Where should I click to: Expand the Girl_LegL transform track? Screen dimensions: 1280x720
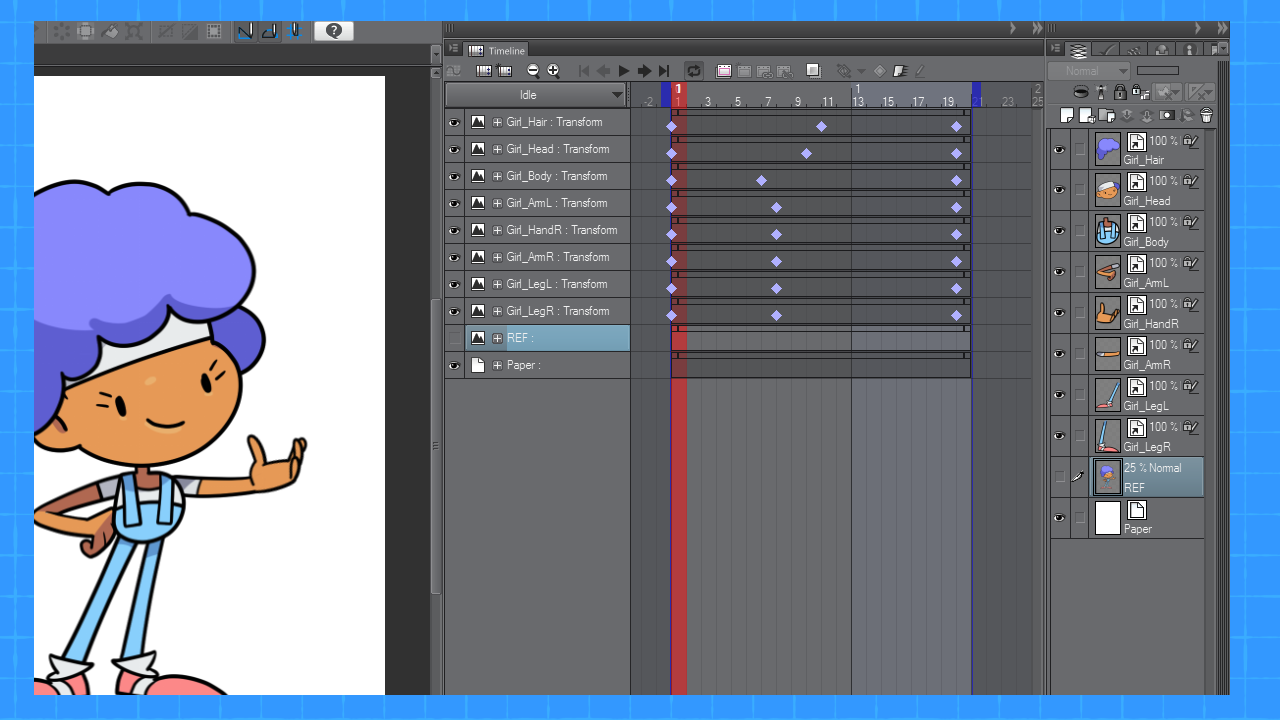[498, 284]
